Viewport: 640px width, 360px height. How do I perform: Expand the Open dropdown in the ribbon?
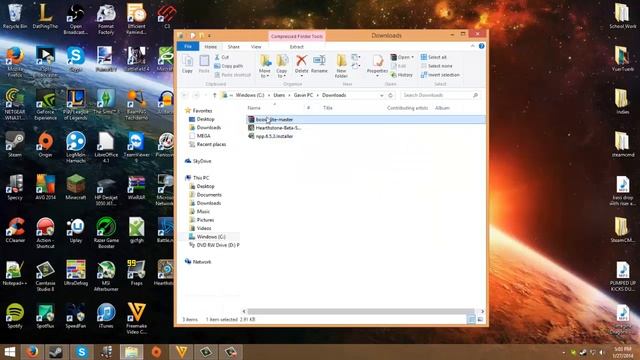pos(413,57)
